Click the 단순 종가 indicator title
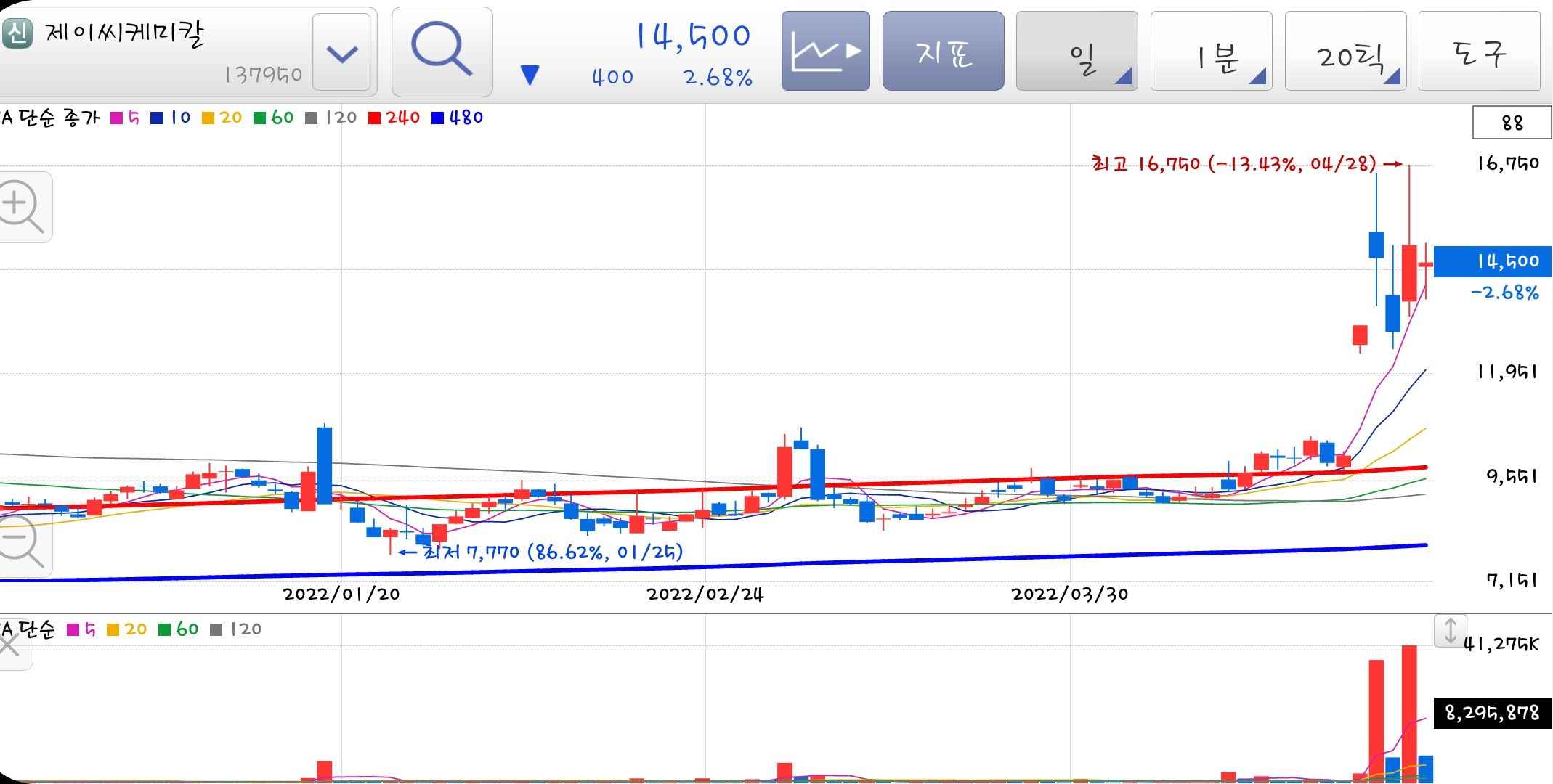The height and width of the screenshot is (784, 1553). (x=59, y=118)
